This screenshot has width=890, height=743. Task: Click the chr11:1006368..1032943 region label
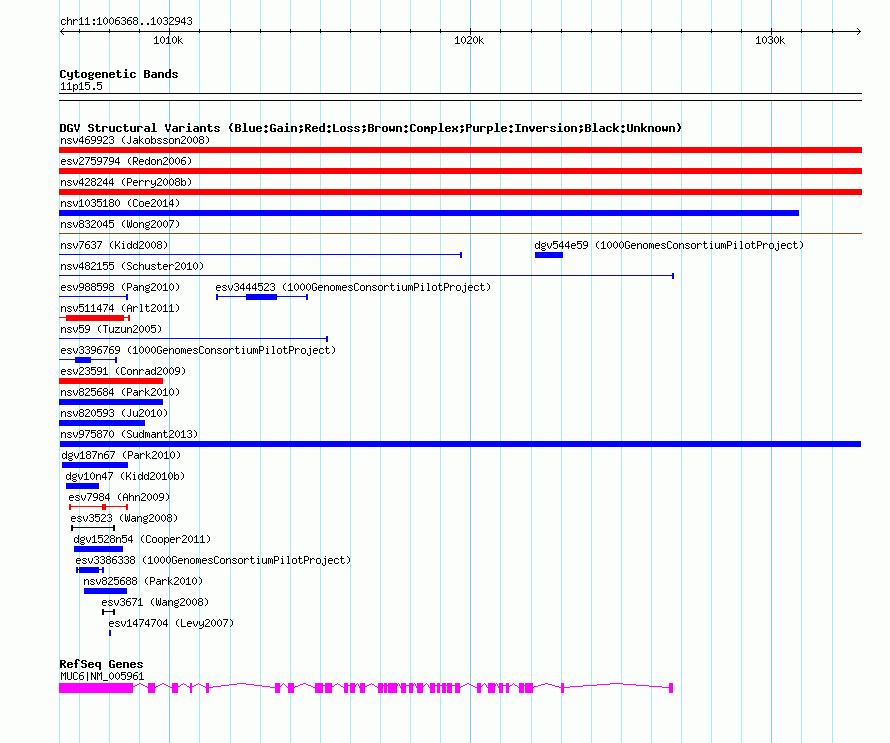pyautogui.click(x=126, y=21)
